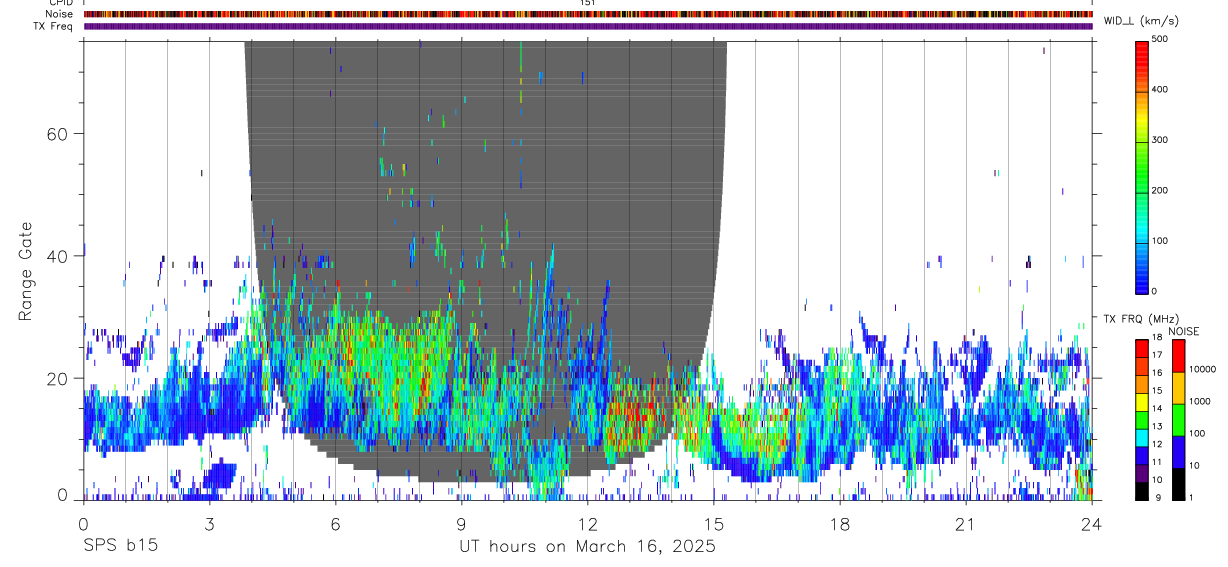Click the green 13–14 MHz frequency swatch
1228x567 pixels.
point(1141,420)
